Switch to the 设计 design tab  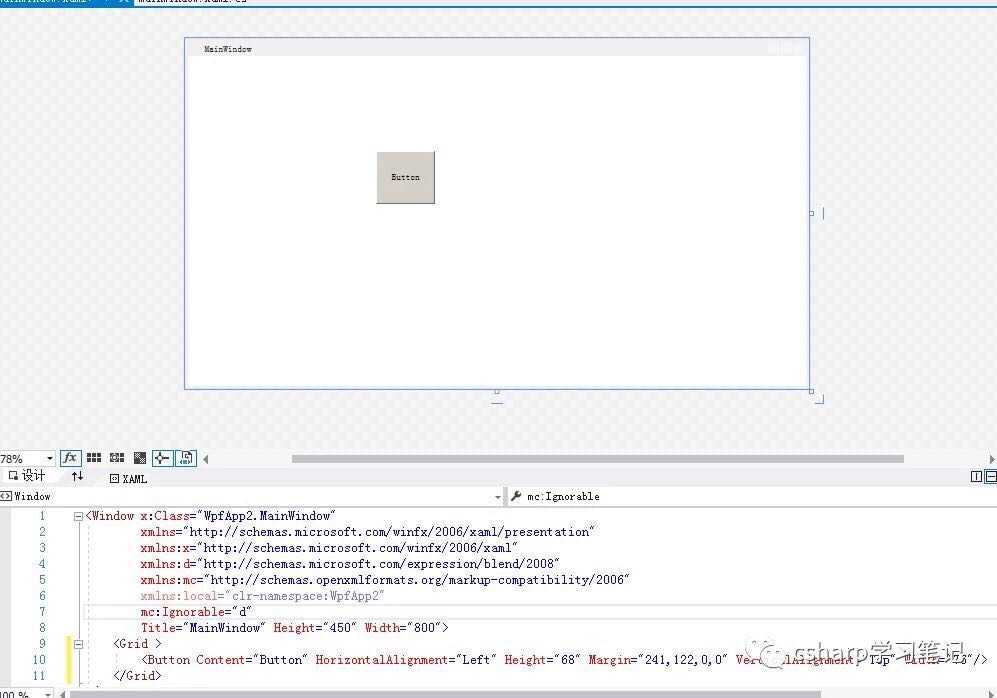pos(27,476)
